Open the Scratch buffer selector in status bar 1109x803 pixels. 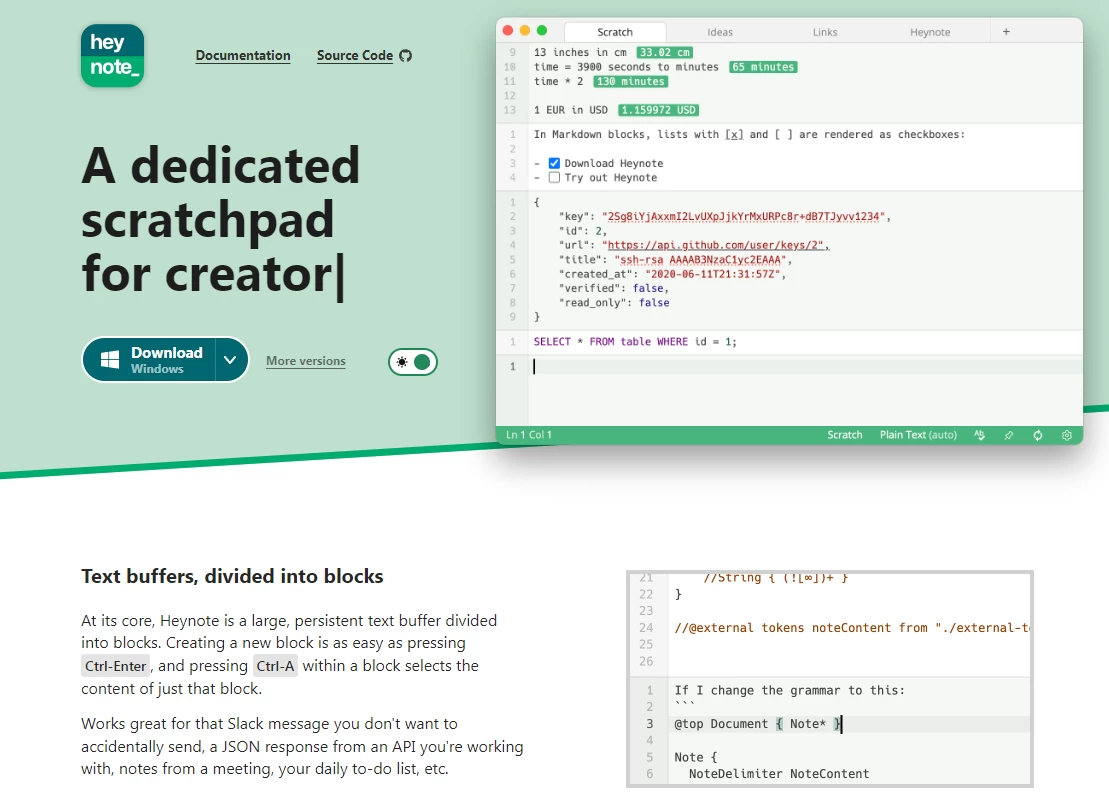coord(844,435)
